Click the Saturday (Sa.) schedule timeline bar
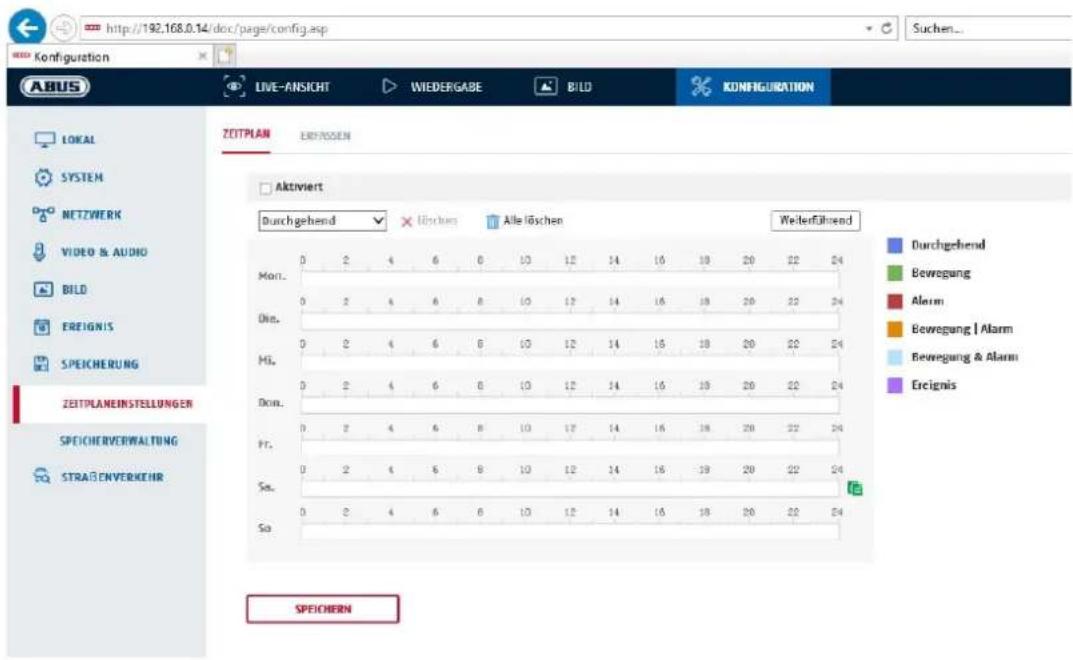 (570, 489)
